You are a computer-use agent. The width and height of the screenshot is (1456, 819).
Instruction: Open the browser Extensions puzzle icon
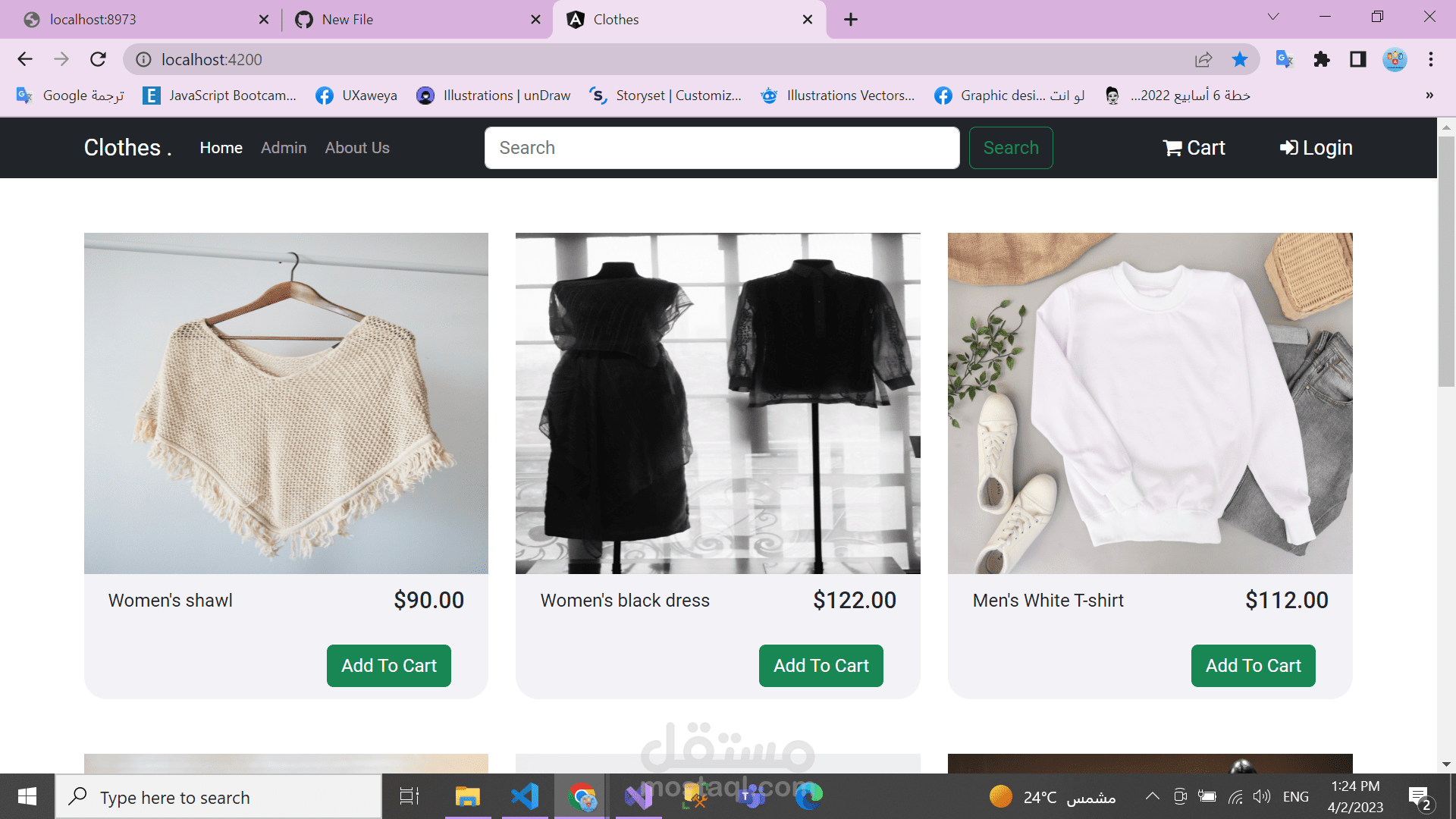tap(1321, 59)
